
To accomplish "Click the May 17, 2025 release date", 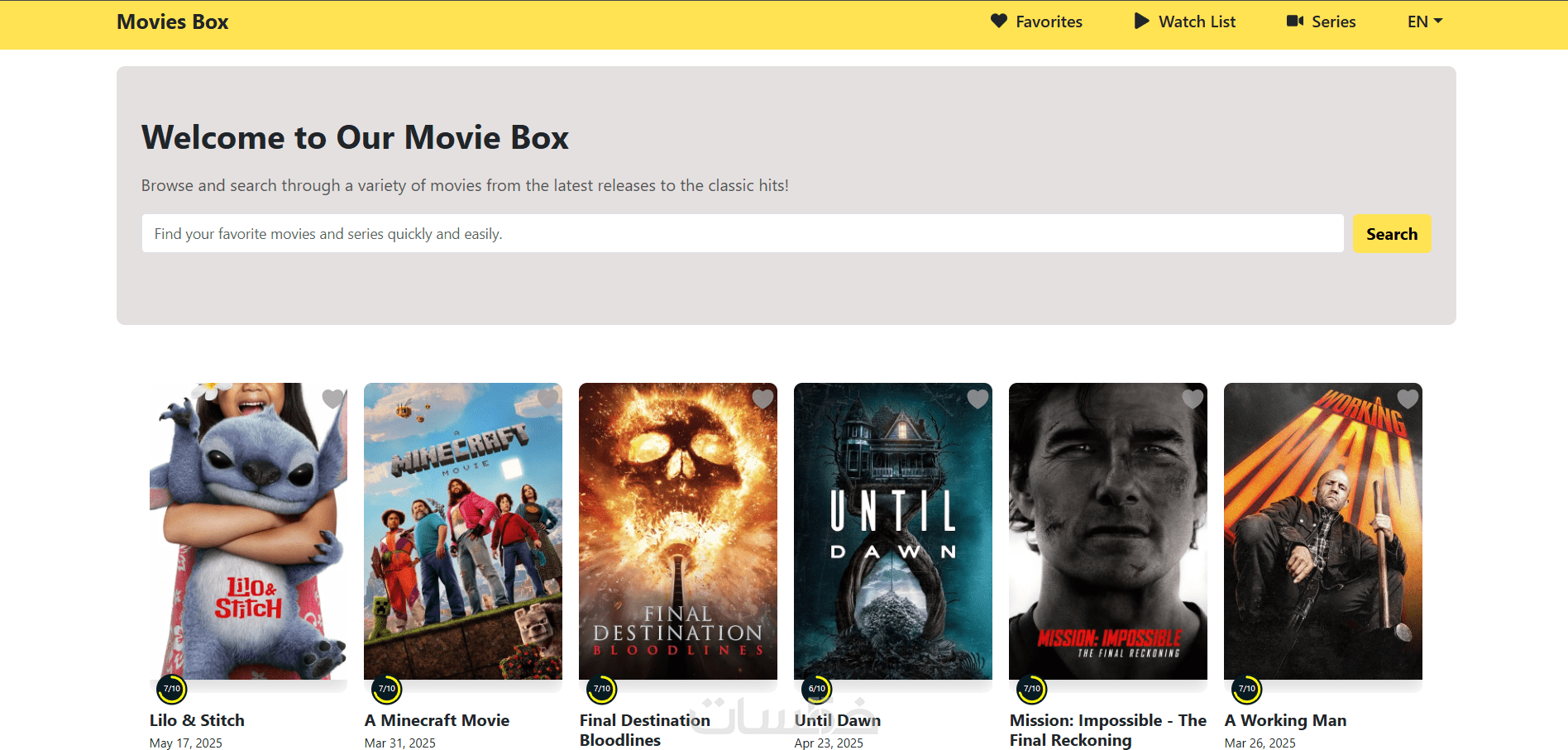I will 186,743.
